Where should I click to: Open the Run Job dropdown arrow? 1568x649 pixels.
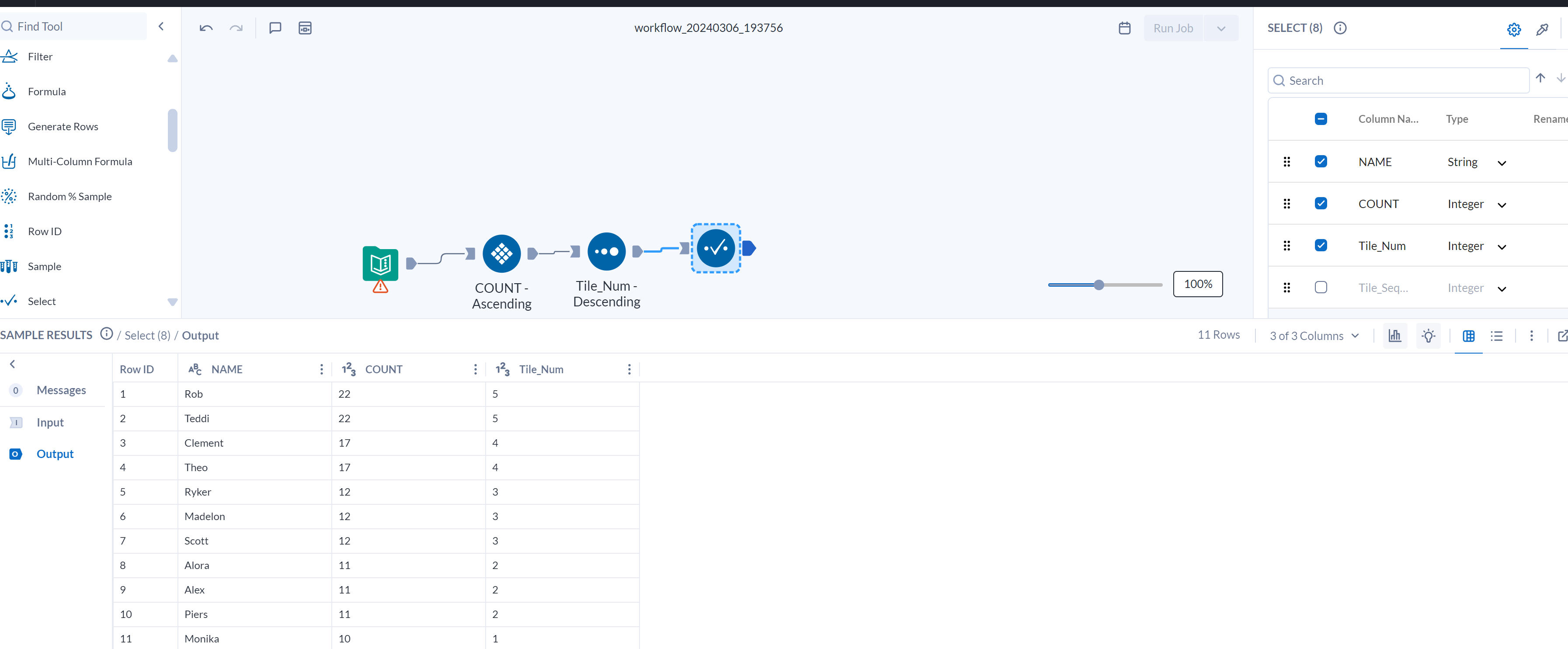1220,28
